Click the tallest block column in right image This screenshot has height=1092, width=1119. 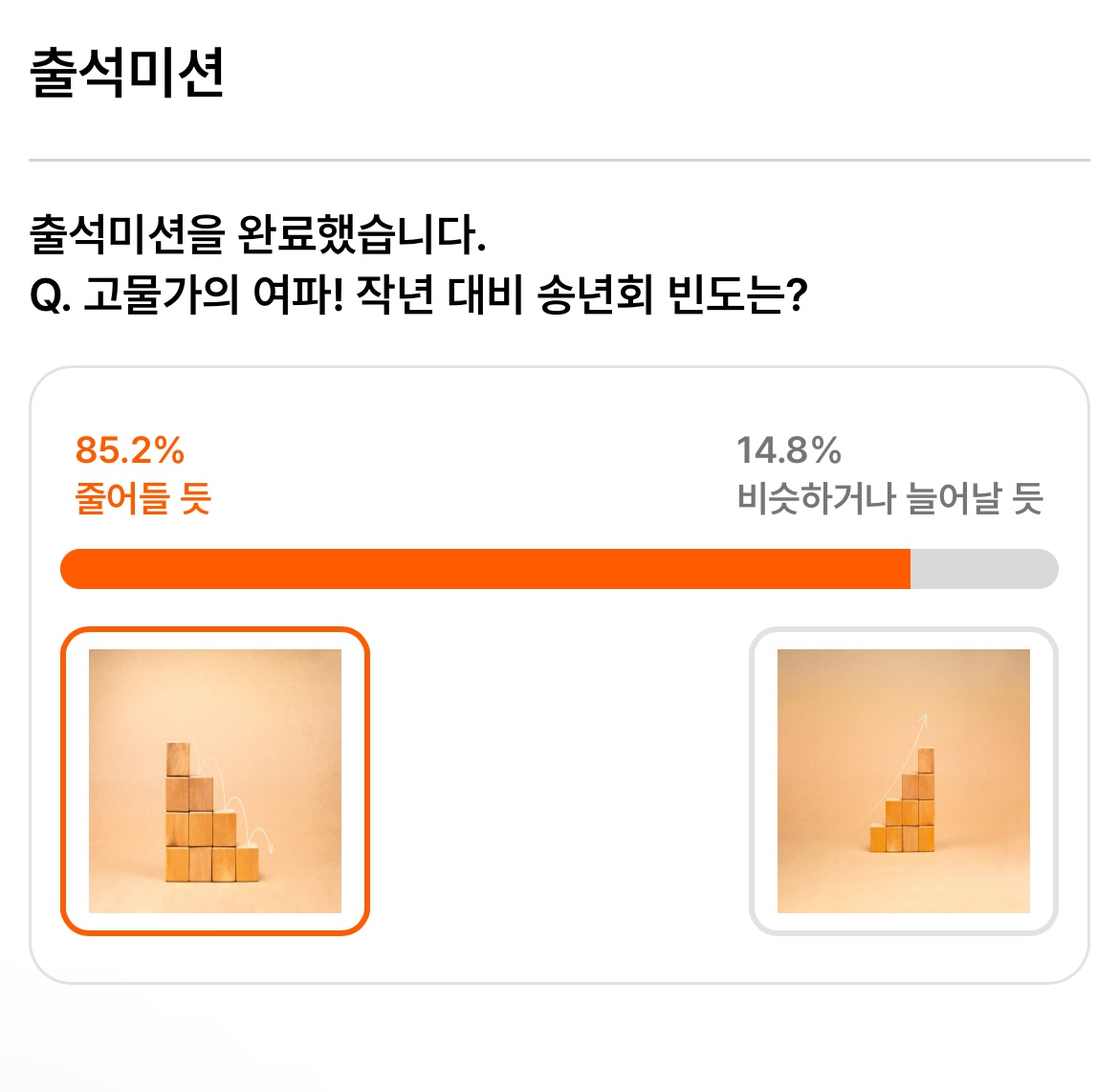point(926,799)
